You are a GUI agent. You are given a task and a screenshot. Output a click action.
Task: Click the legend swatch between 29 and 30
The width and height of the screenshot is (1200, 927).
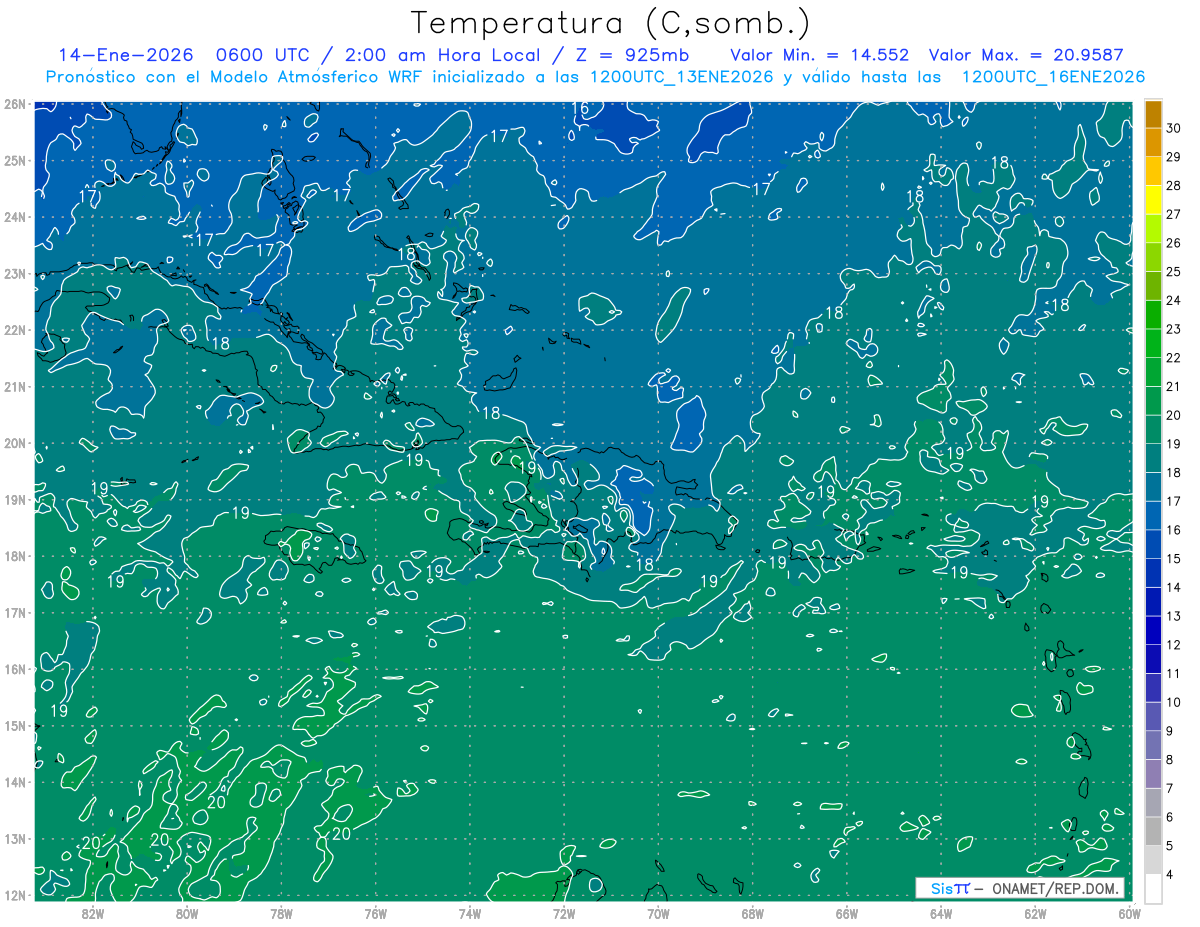click(1153, 143)
